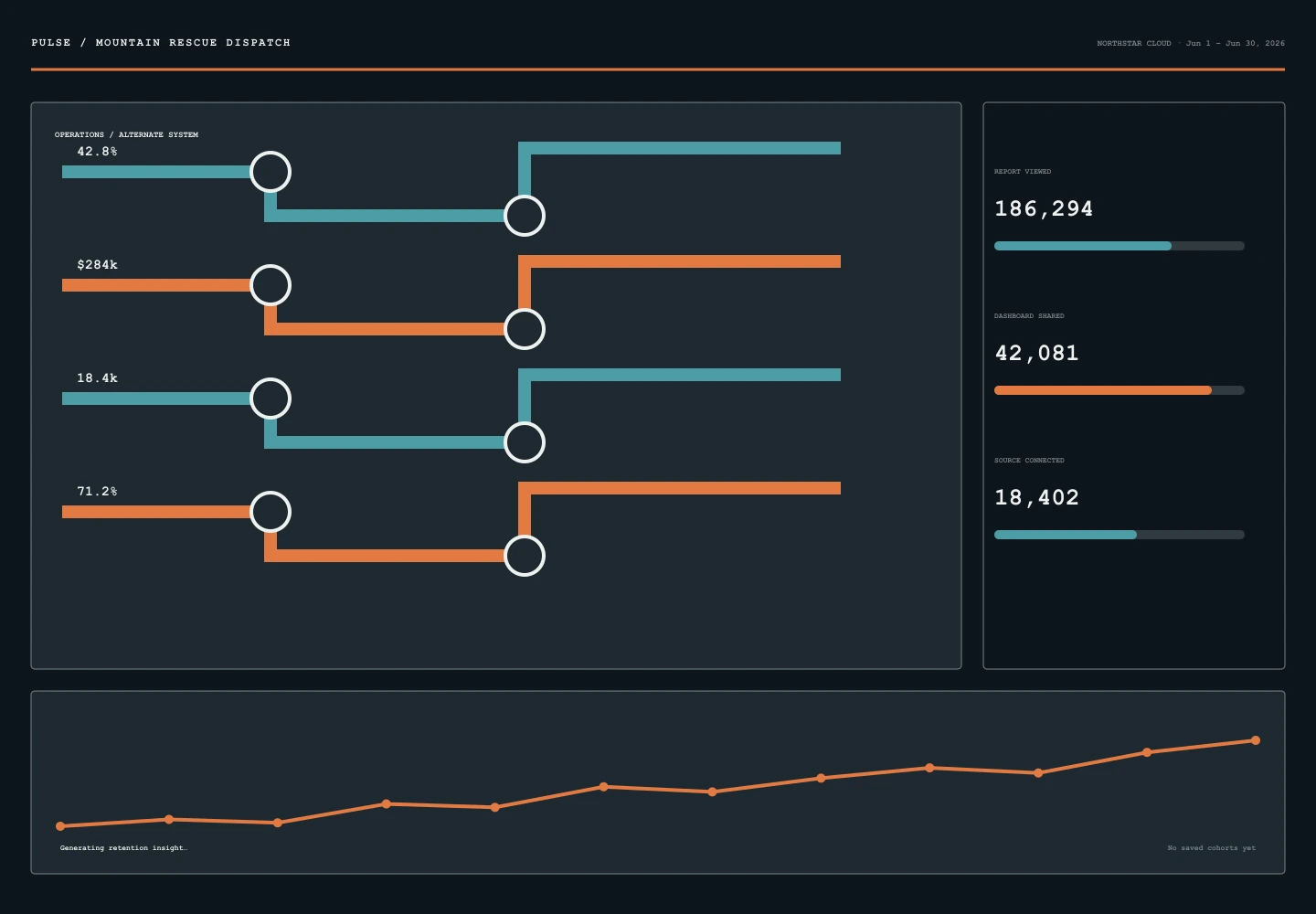This screenshot has width=1316, height=914.
Task: Select the lower circle node on the $284k path
Action: pos(525,329)
